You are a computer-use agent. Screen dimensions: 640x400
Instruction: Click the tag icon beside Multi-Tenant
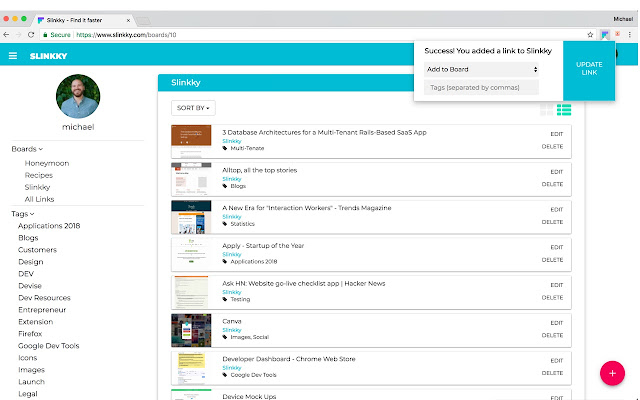224,148
